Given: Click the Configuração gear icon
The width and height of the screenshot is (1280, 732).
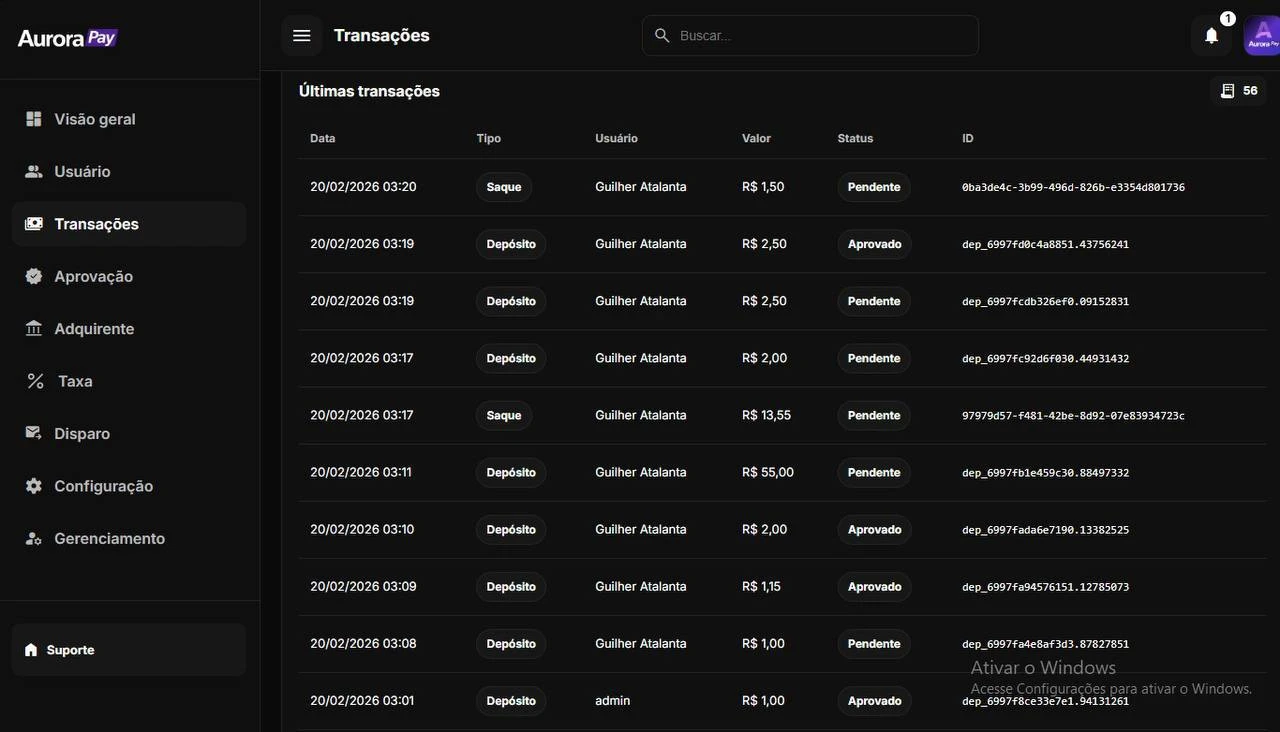Looking at the screenshot, I should 34,486.
